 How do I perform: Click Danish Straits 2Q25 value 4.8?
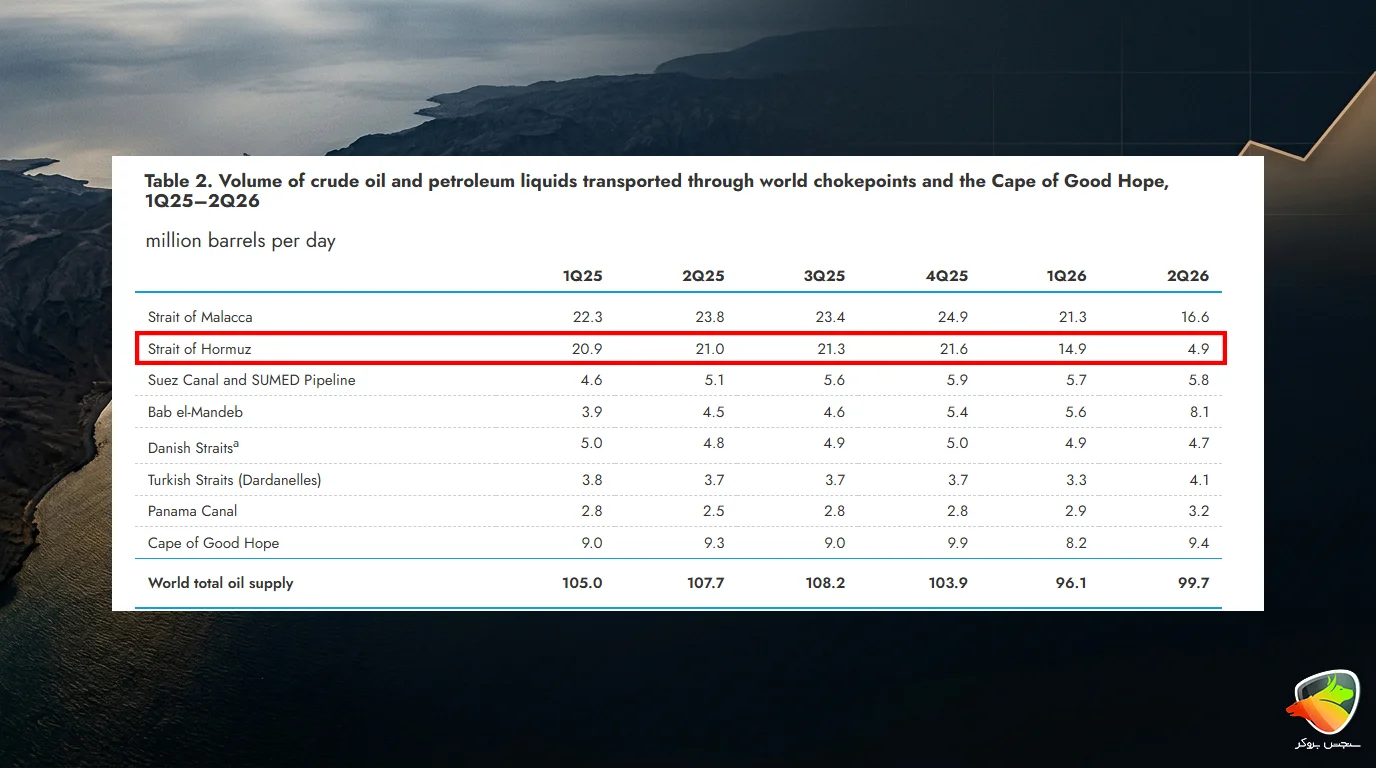[x=714, y=443]
